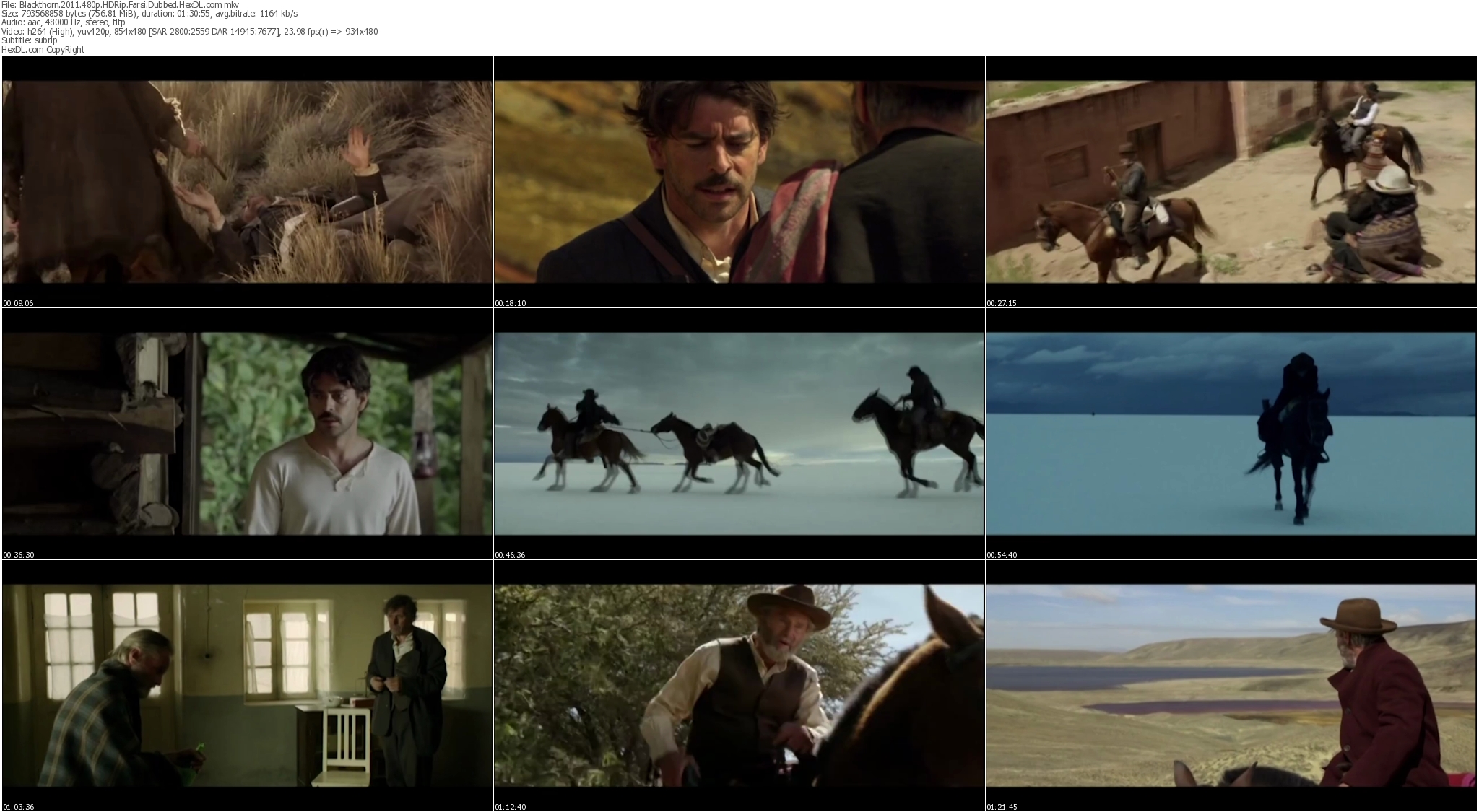Click the Blackthorn file name text line
Image resolution: width=1479 pixels, height=812 pixels.
(120, 4)
